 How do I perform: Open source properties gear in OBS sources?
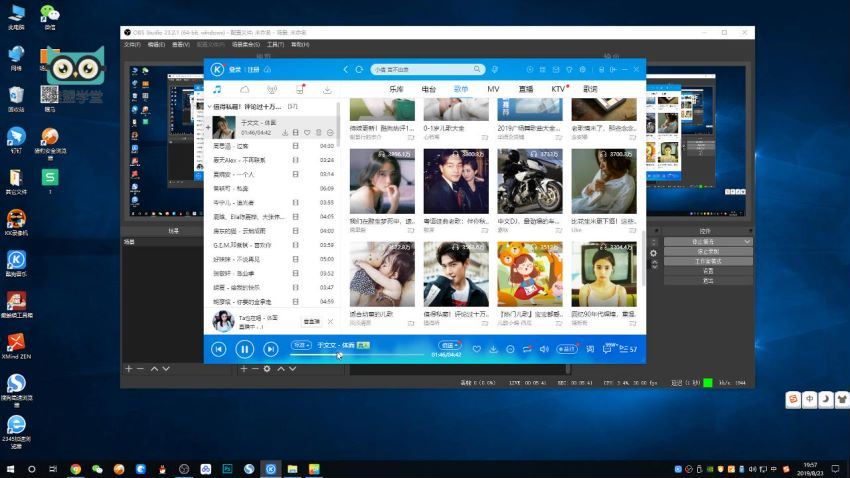pos(267,369)
